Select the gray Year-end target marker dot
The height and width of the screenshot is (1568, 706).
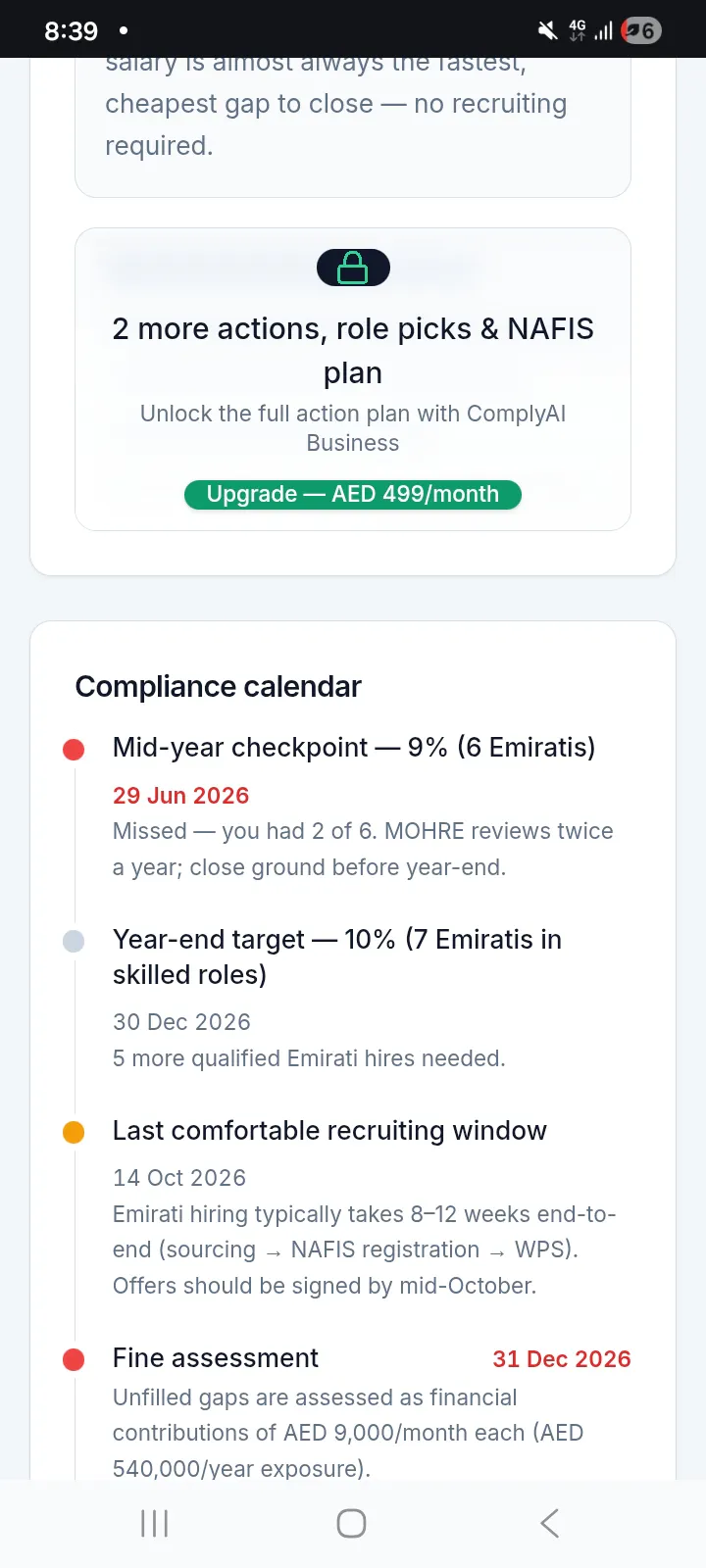click(74, 941)
